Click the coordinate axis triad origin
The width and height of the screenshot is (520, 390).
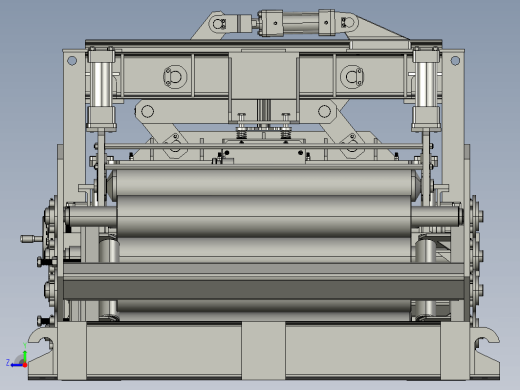pos(25,365)
